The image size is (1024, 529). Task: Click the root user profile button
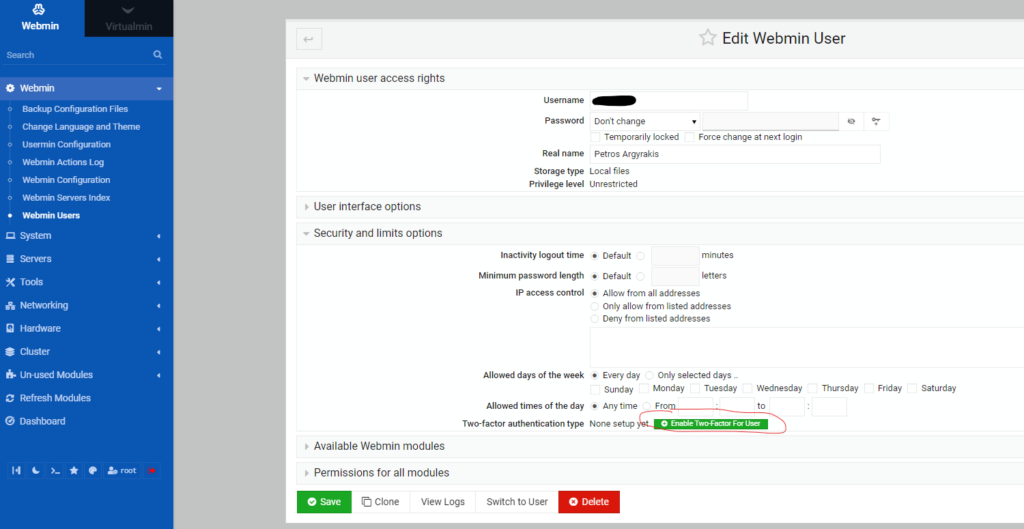tap(122, 470)
